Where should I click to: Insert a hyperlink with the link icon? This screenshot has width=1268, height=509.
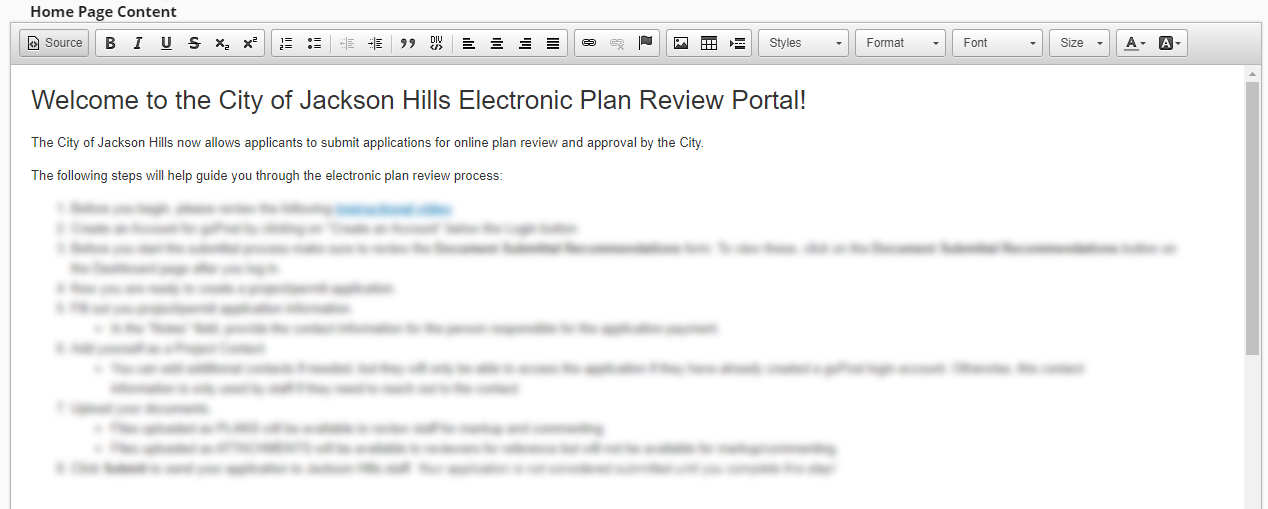pos(589,43)
